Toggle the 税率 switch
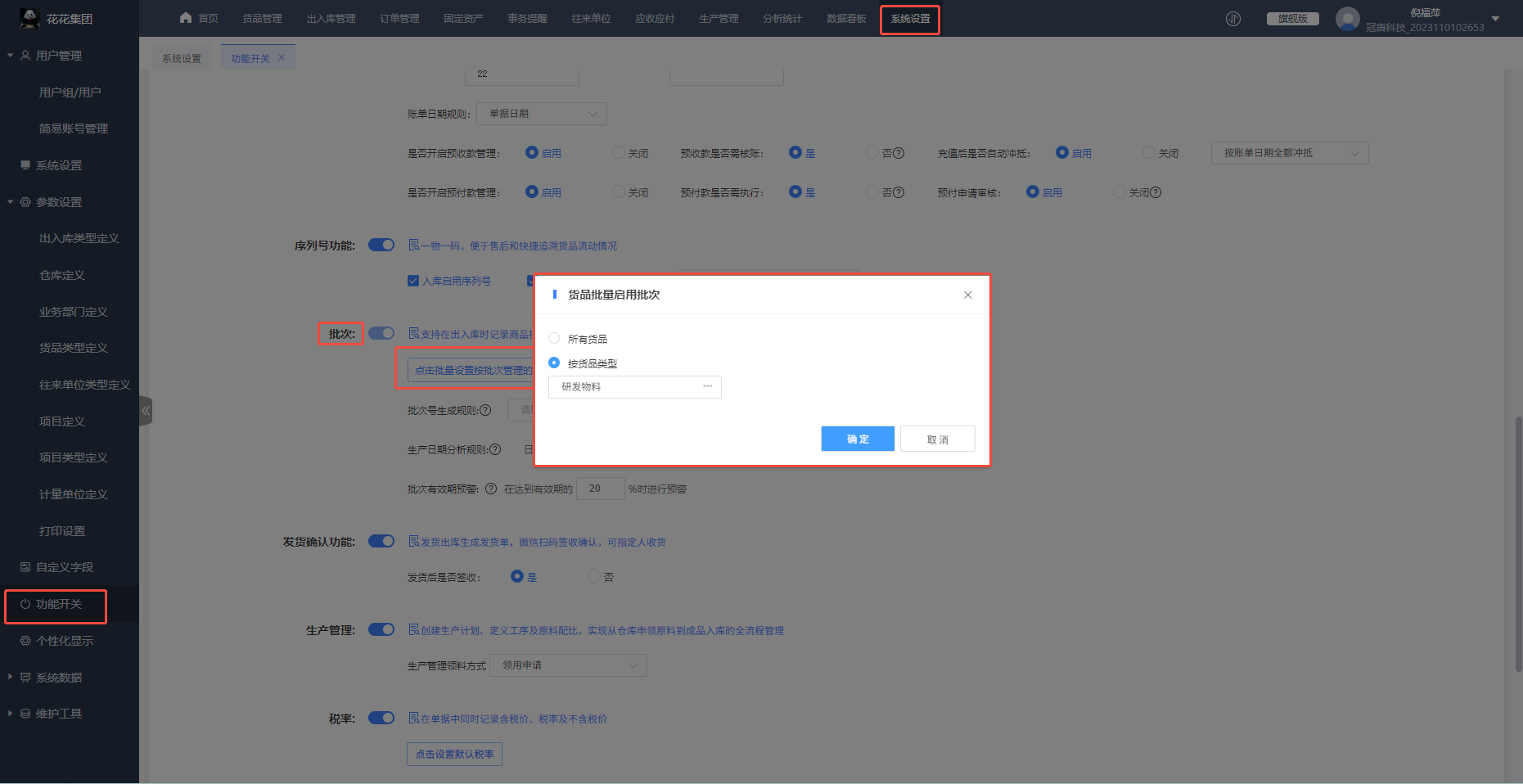1523x784 pixels. click(381, 718)
